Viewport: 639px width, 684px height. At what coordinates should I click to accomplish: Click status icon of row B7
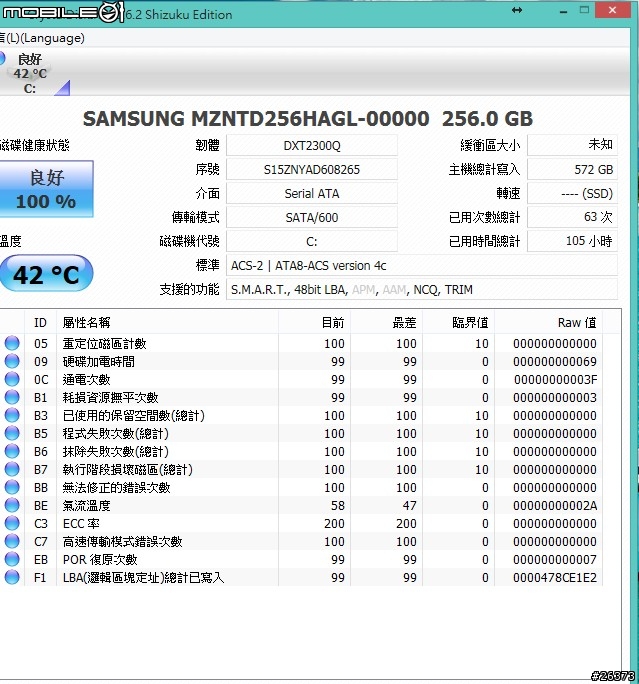(x=12, y=469)
